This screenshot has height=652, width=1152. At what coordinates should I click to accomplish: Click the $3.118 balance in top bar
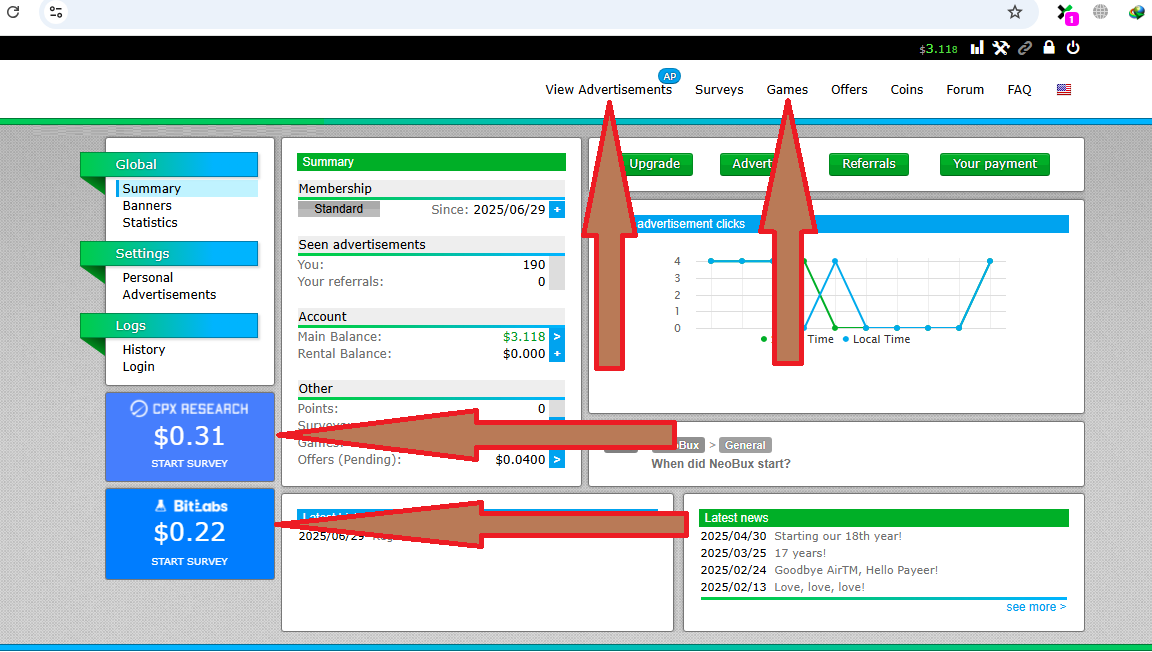[x=938, y=49]
